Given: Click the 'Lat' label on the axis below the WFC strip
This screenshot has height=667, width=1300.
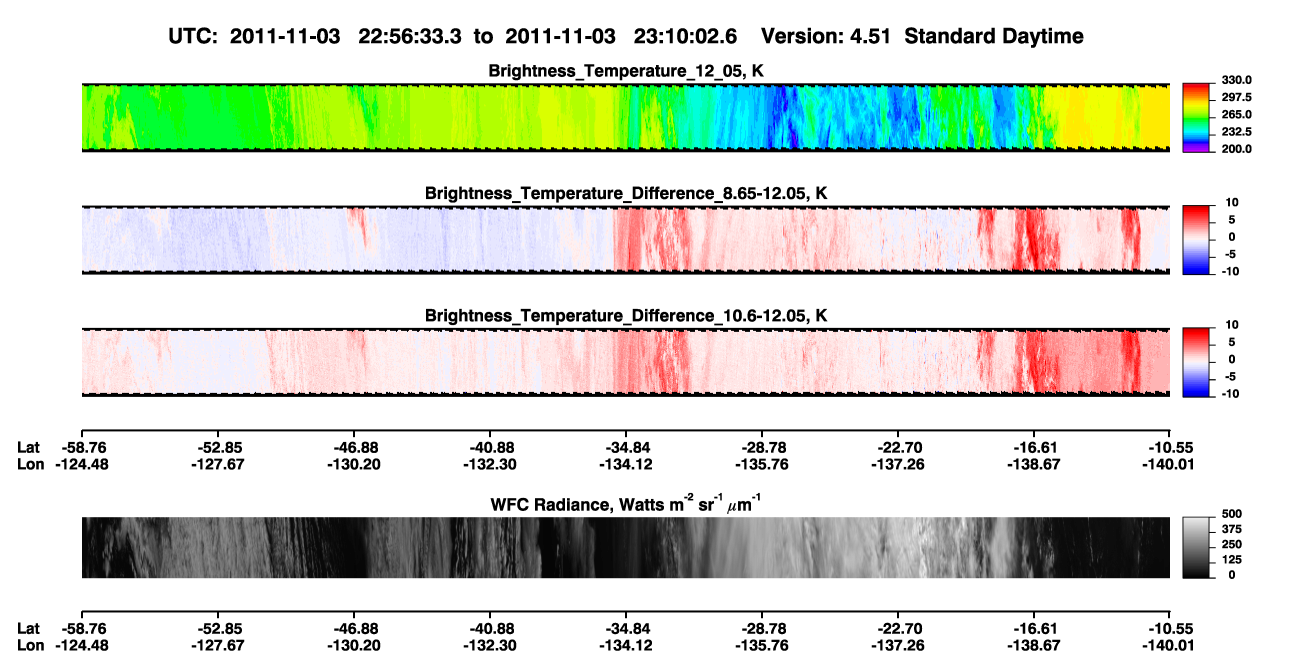Looking at the screenshot, I should pyautogui.click(x=29, y=628).
